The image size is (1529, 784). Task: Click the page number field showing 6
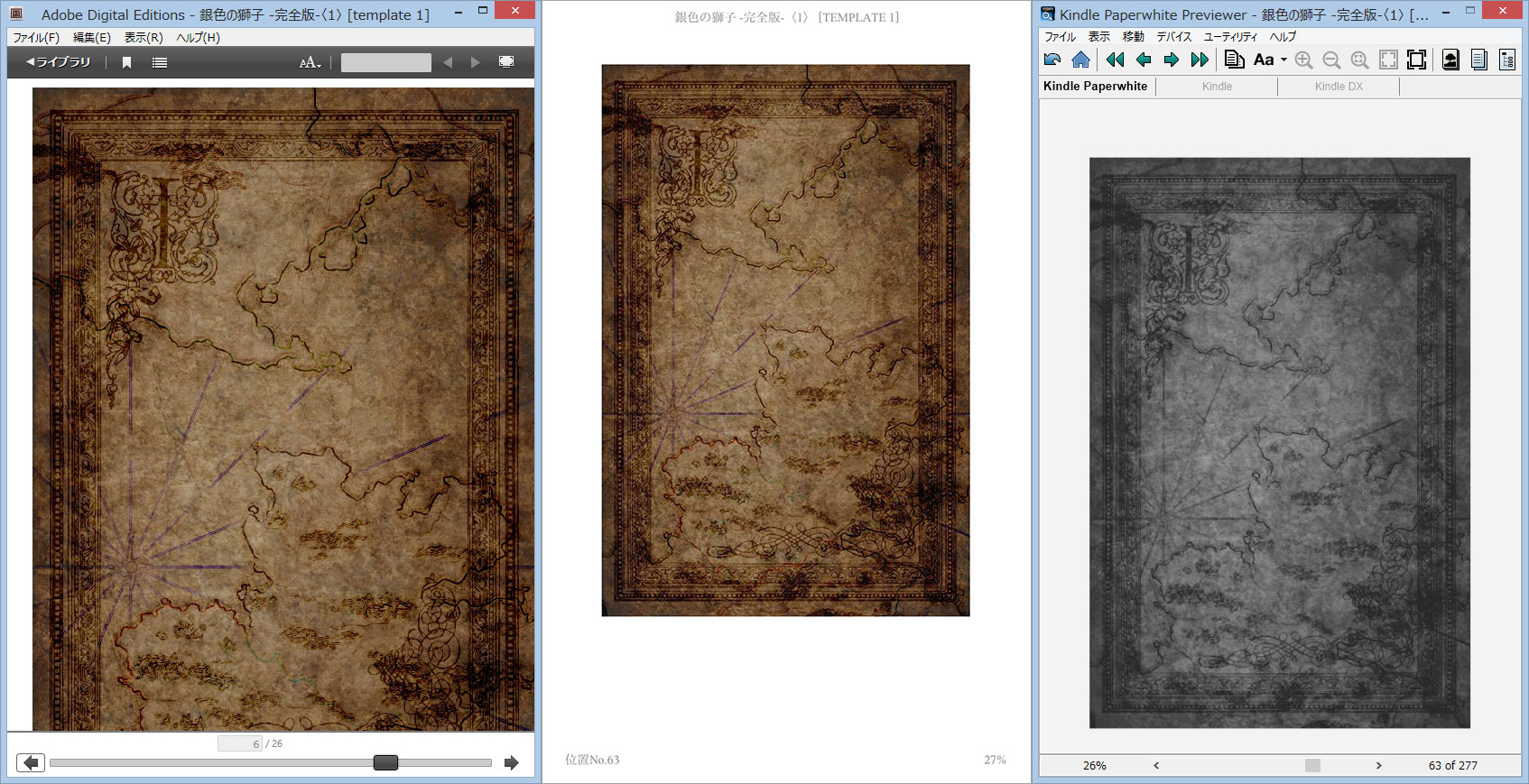(x=240, y=743)
